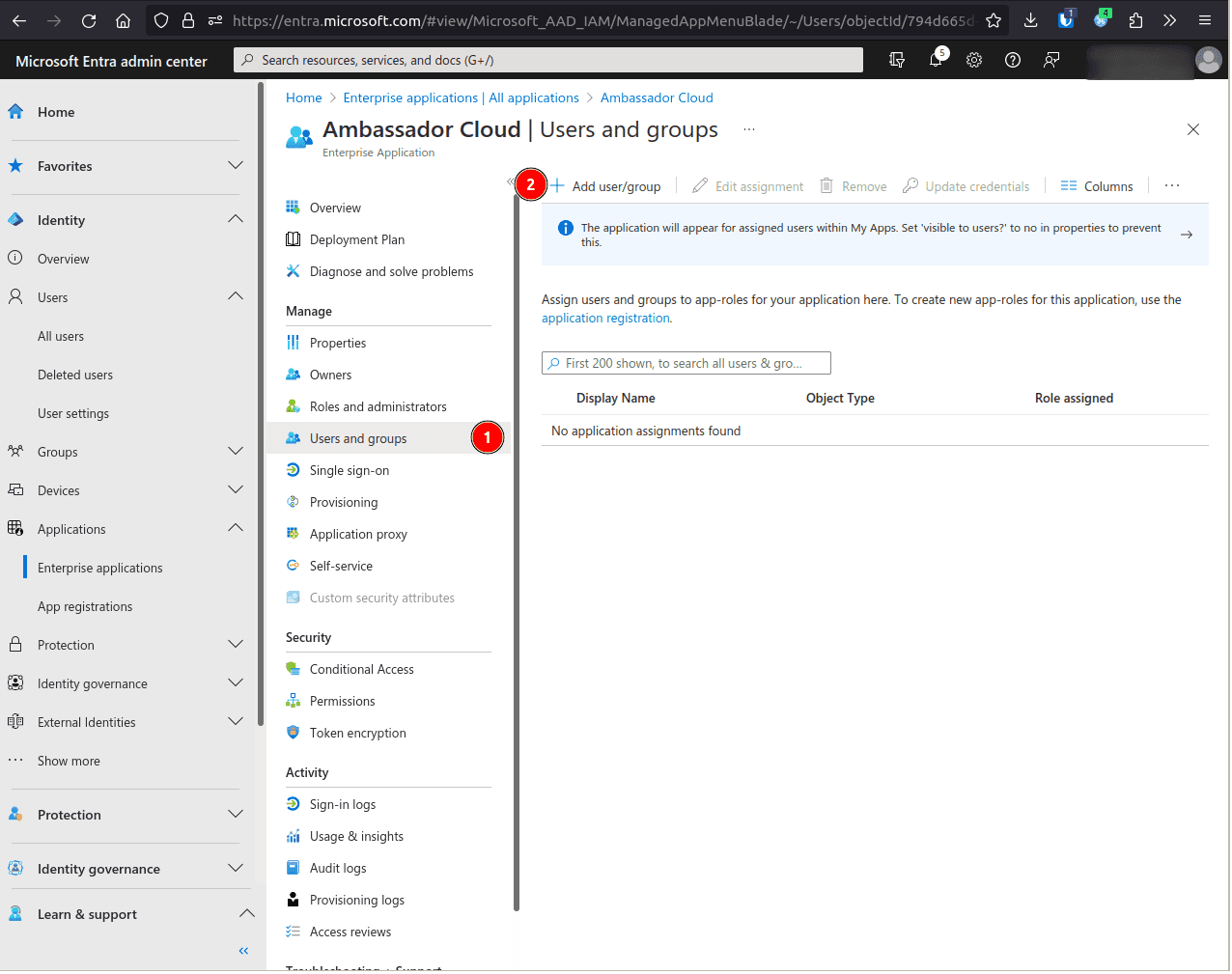Collapse the Identity section
This screenshot has height=974, width=1232.
[x=236, y=219]
